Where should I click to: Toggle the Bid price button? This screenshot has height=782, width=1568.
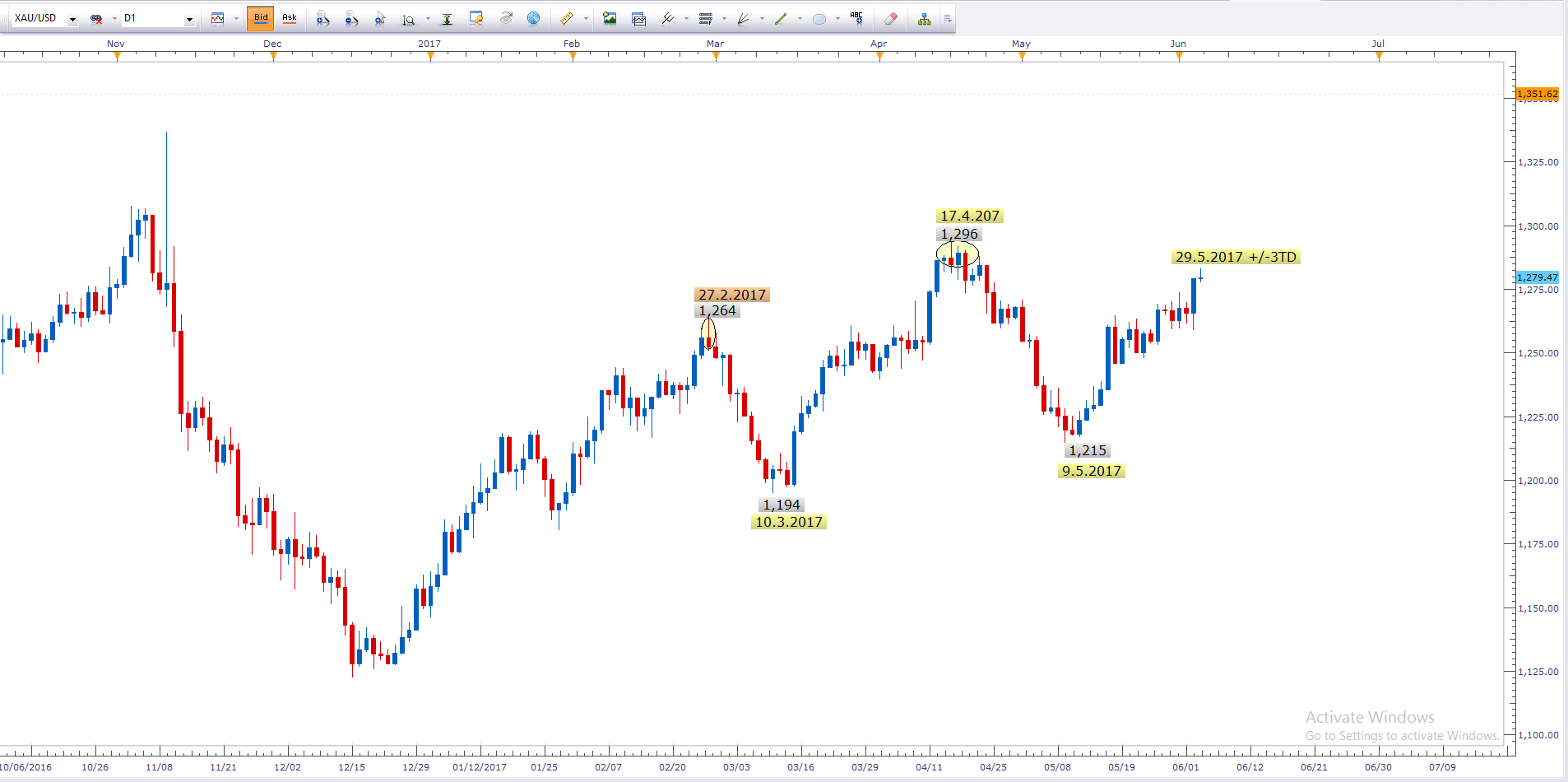pos(261,18)
